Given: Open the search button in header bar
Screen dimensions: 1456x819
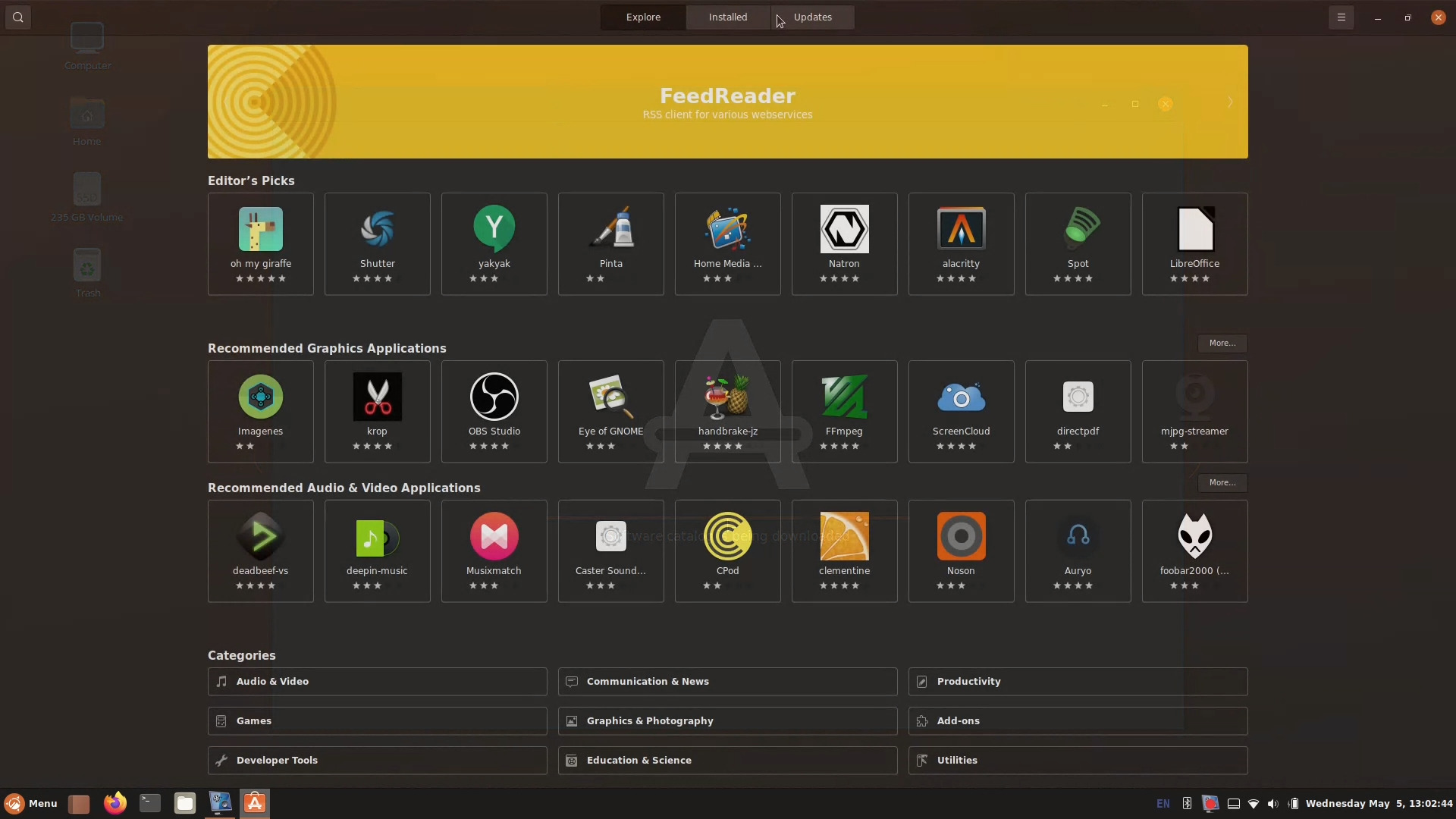Looking at the screenshot, I should (18, 17).
